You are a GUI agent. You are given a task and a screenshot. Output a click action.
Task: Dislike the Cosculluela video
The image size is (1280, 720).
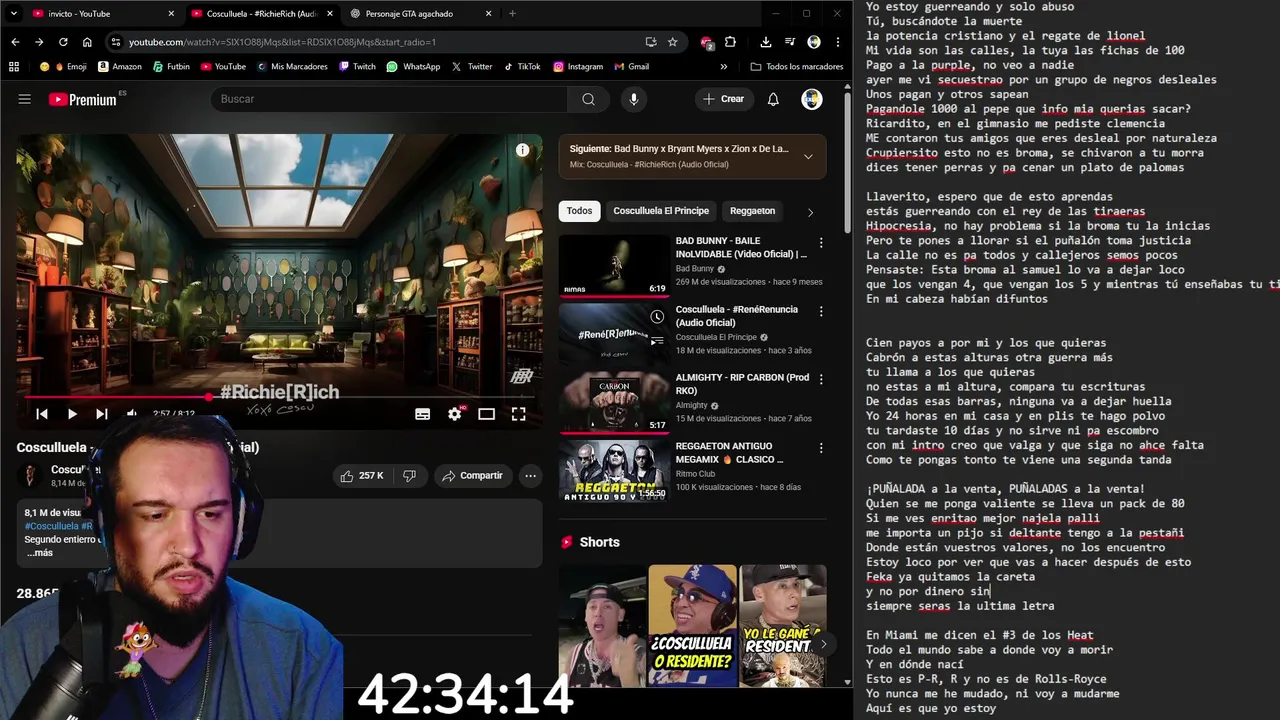click(x=409, y=476)
